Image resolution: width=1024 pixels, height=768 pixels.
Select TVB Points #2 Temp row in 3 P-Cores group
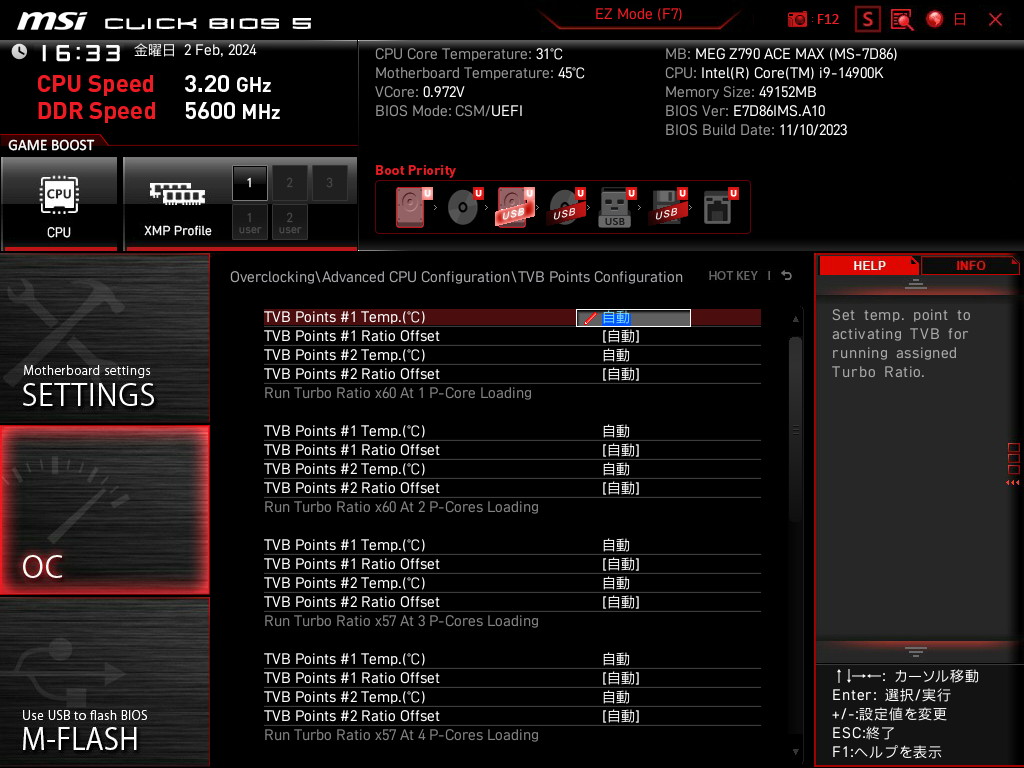pyautogui.click(x=512, y=583)
